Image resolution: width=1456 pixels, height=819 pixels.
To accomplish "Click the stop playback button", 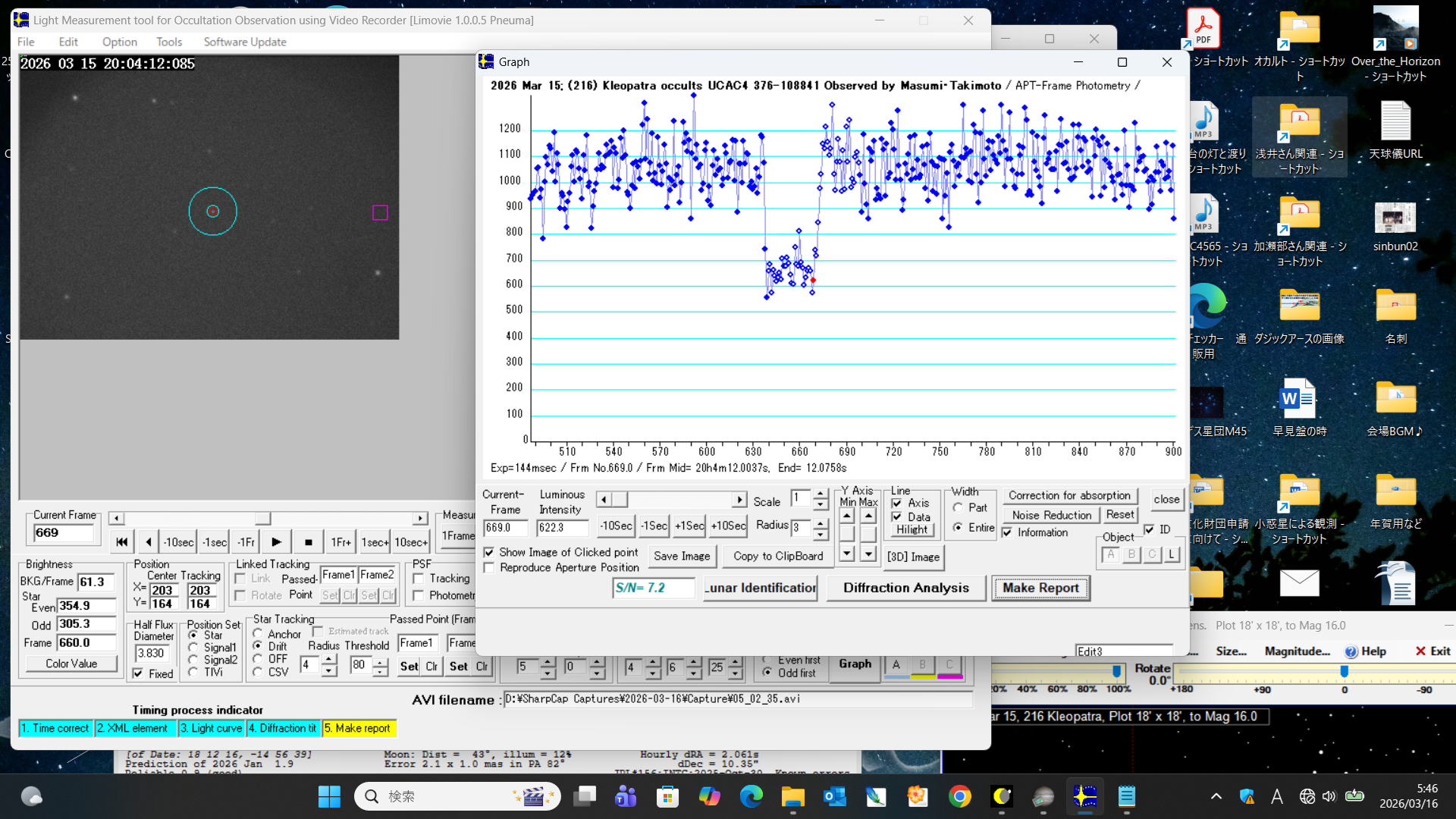I will (308, 542).
